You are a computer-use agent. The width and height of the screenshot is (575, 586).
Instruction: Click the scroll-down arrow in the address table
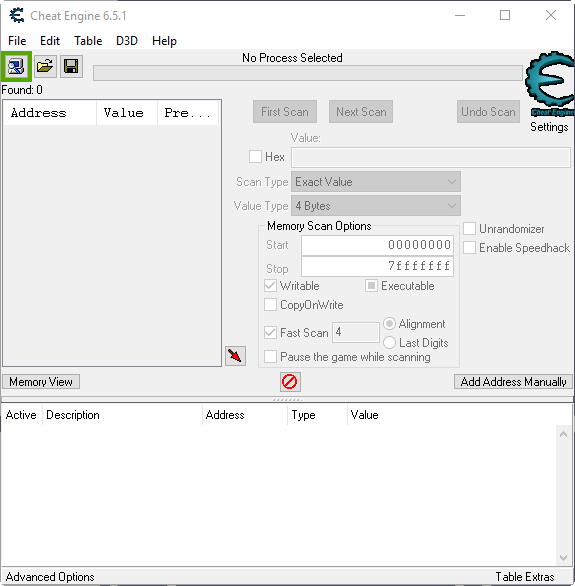(563, 558)
